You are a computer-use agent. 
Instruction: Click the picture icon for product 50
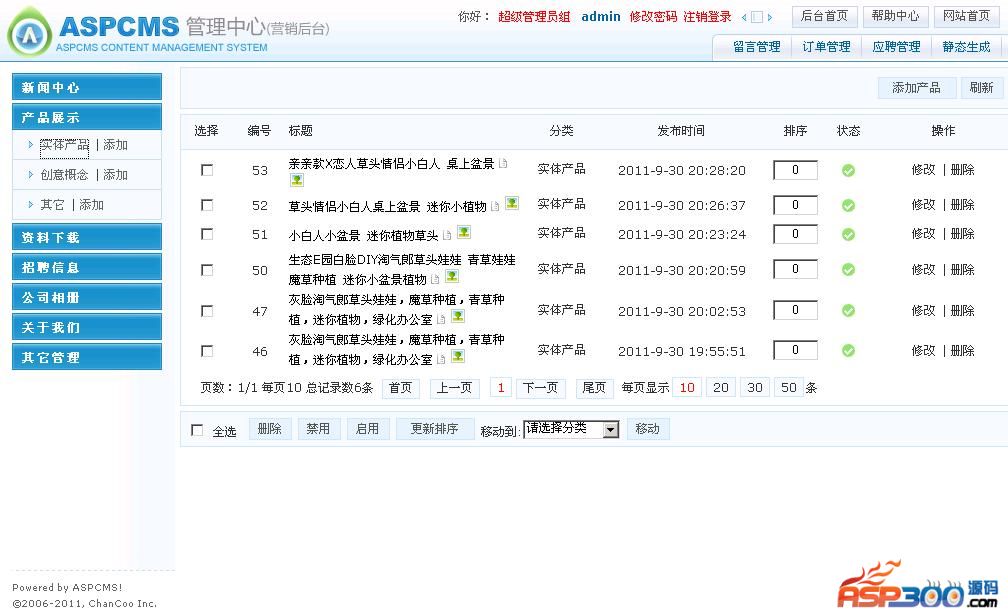click(x=452, y=276)
